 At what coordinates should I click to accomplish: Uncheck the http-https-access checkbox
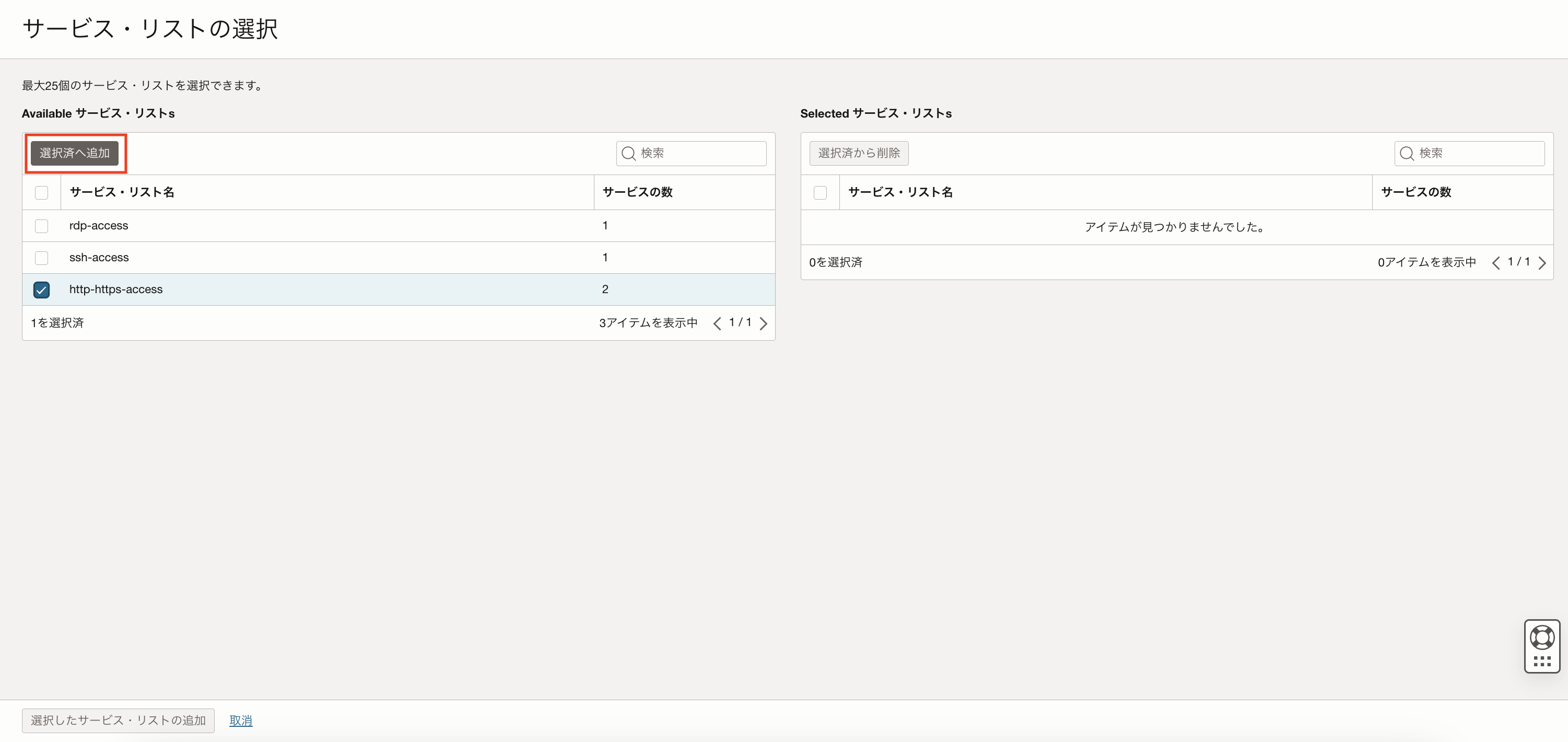[x=41, y=290]
